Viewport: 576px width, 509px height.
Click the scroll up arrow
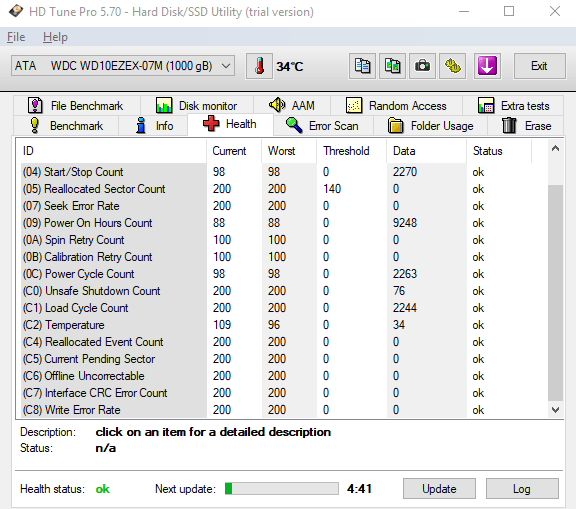click(x=555, y=149)
